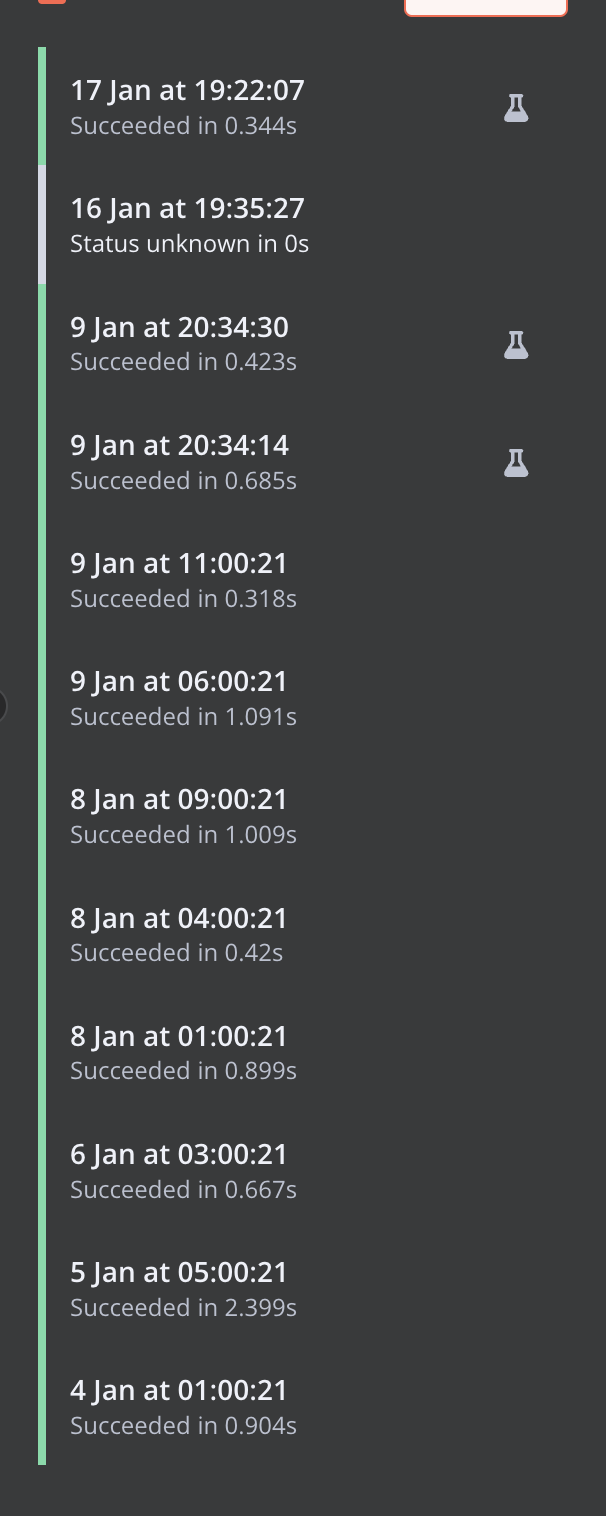Click manual-run flask icon for 9 Jan 20:34:14
The width and height of the screenshot is (606, 1516).
pyautogui.click(x=516, y=463)
